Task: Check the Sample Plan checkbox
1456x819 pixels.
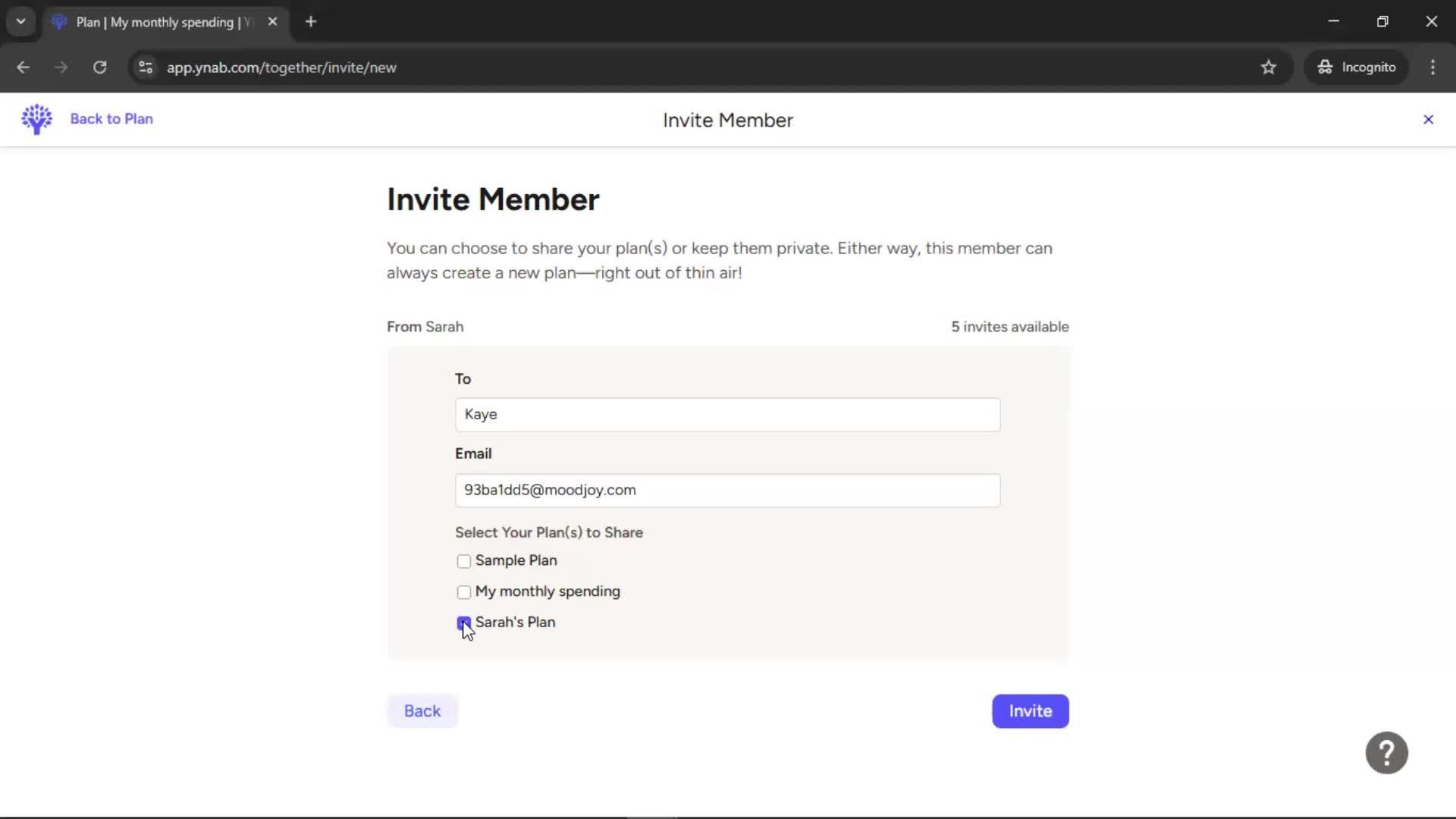Action: [x=463, y=561]
